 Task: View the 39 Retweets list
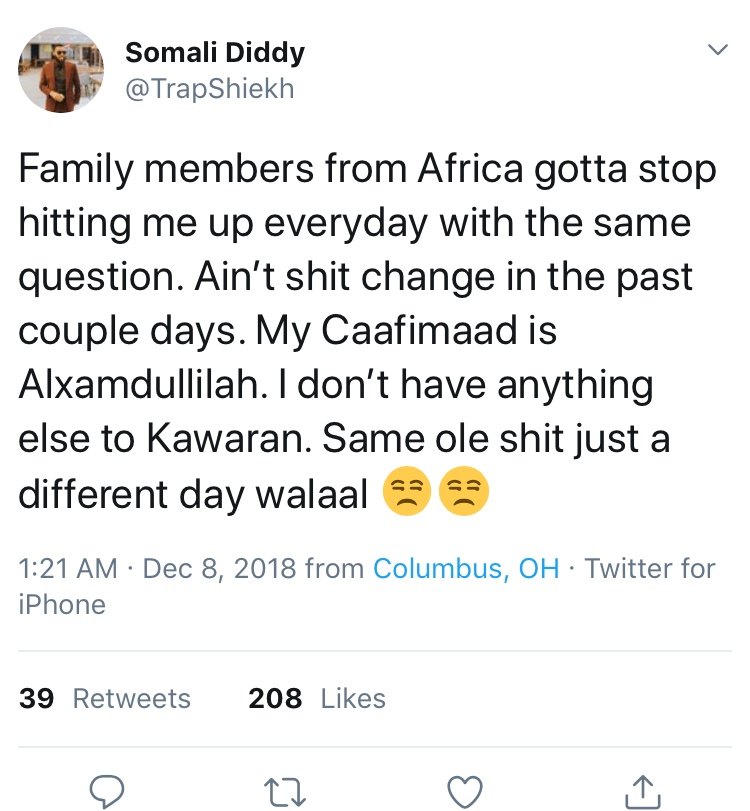click(x=105, y=697)
